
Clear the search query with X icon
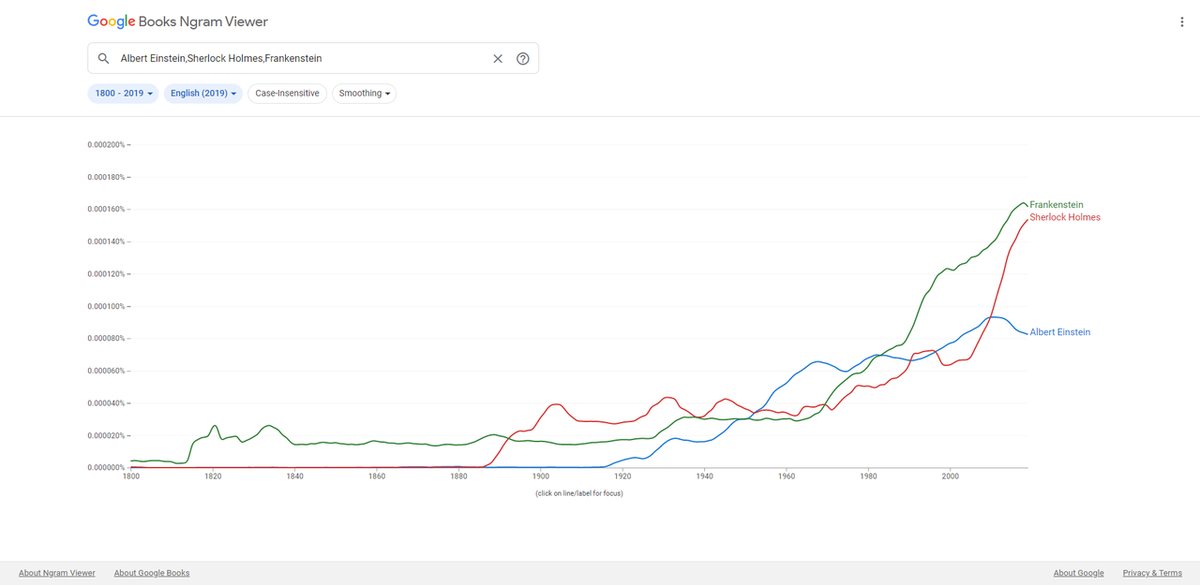pyautogui.click(x=498, y=58)
